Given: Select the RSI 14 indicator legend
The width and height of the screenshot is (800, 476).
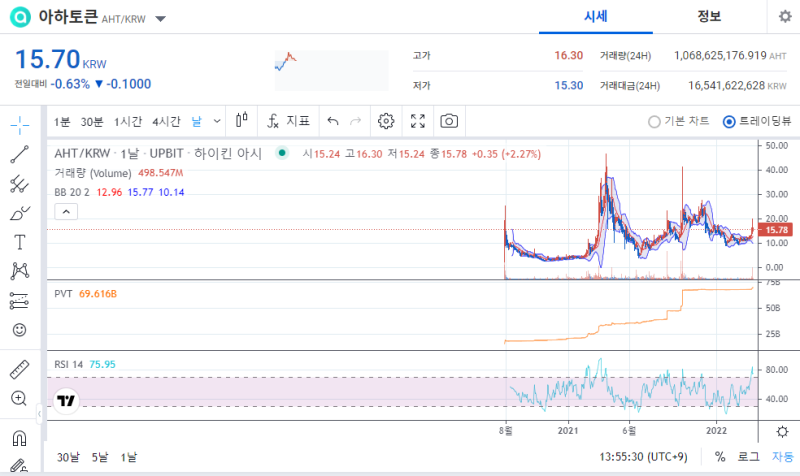Looking at the screenshot, I should 68,364.
